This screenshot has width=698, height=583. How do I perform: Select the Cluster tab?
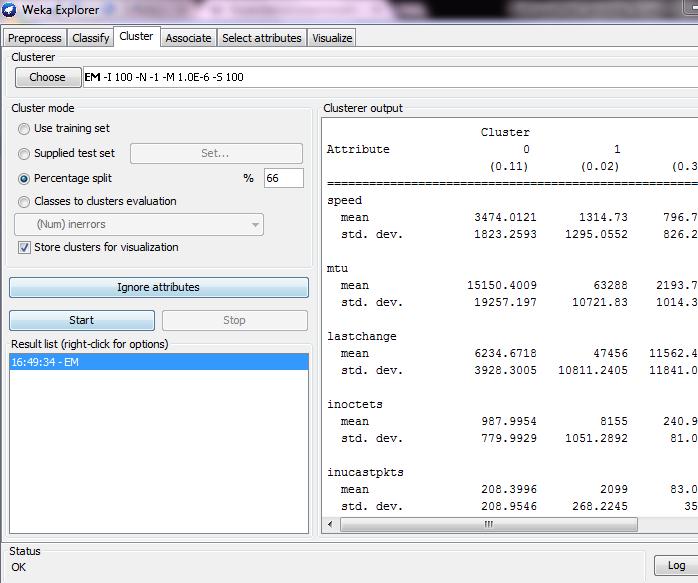tap(136, 36)
